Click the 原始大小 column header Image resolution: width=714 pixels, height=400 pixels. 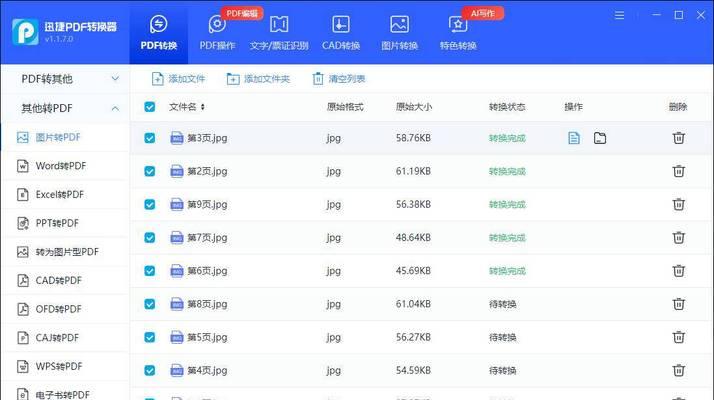[413, 107]
